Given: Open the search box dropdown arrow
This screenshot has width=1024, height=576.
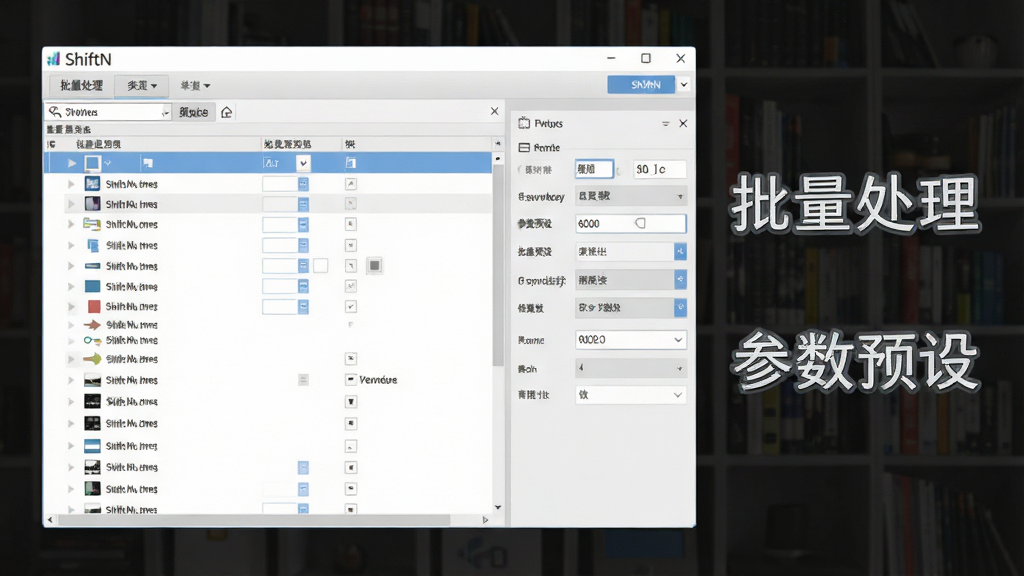Looking at the screenshot, I should [x=165, y=112].
